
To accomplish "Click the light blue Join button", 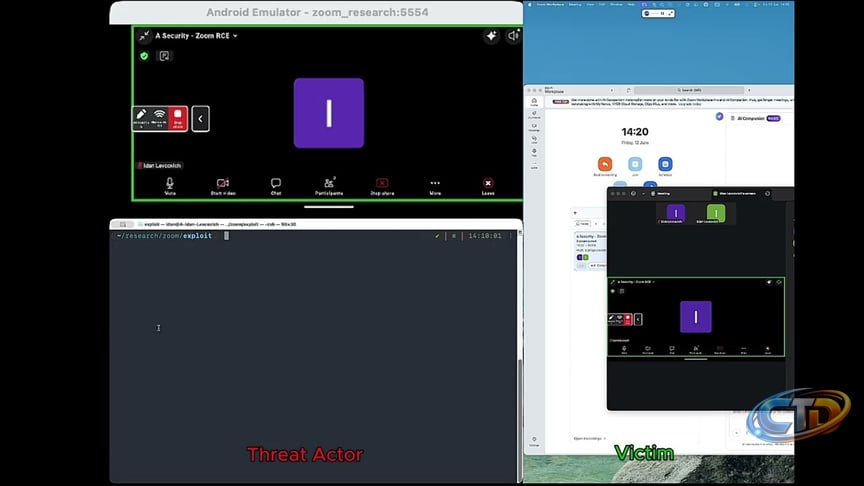I will coord(635,164).
